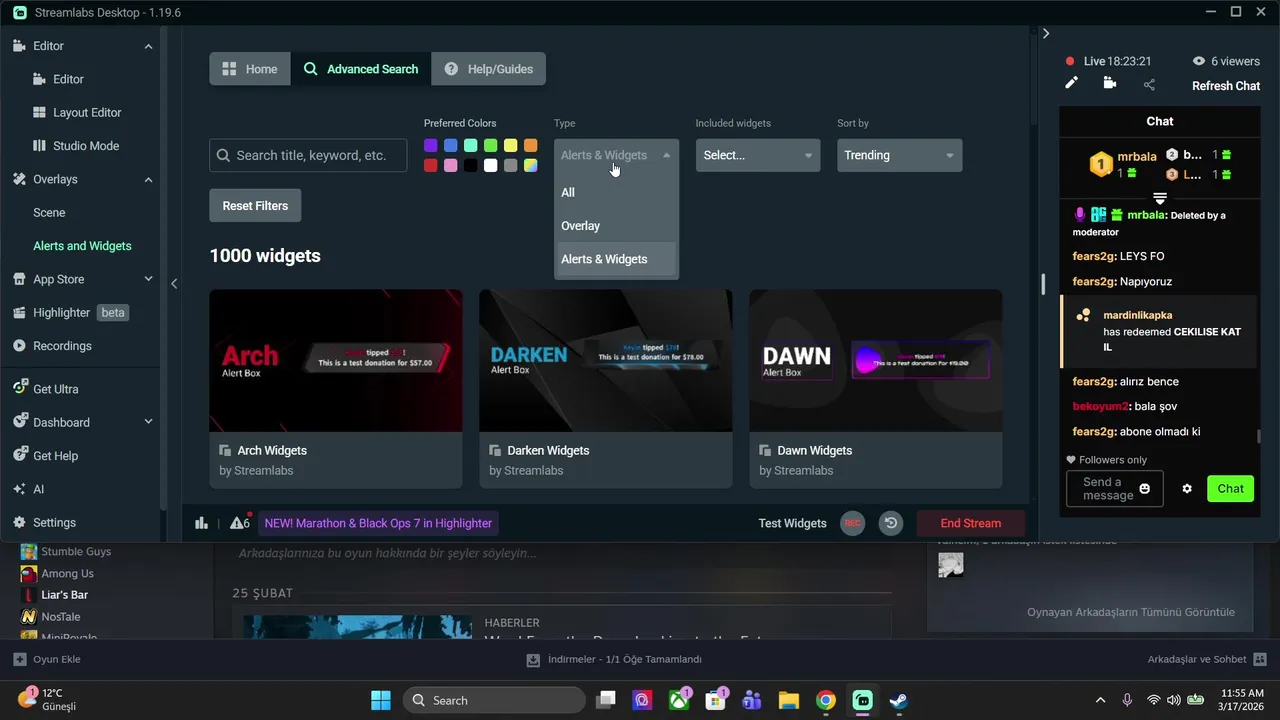Click the camera icon under Live
Screen dimensions: 1280x720
[1109, 84]
